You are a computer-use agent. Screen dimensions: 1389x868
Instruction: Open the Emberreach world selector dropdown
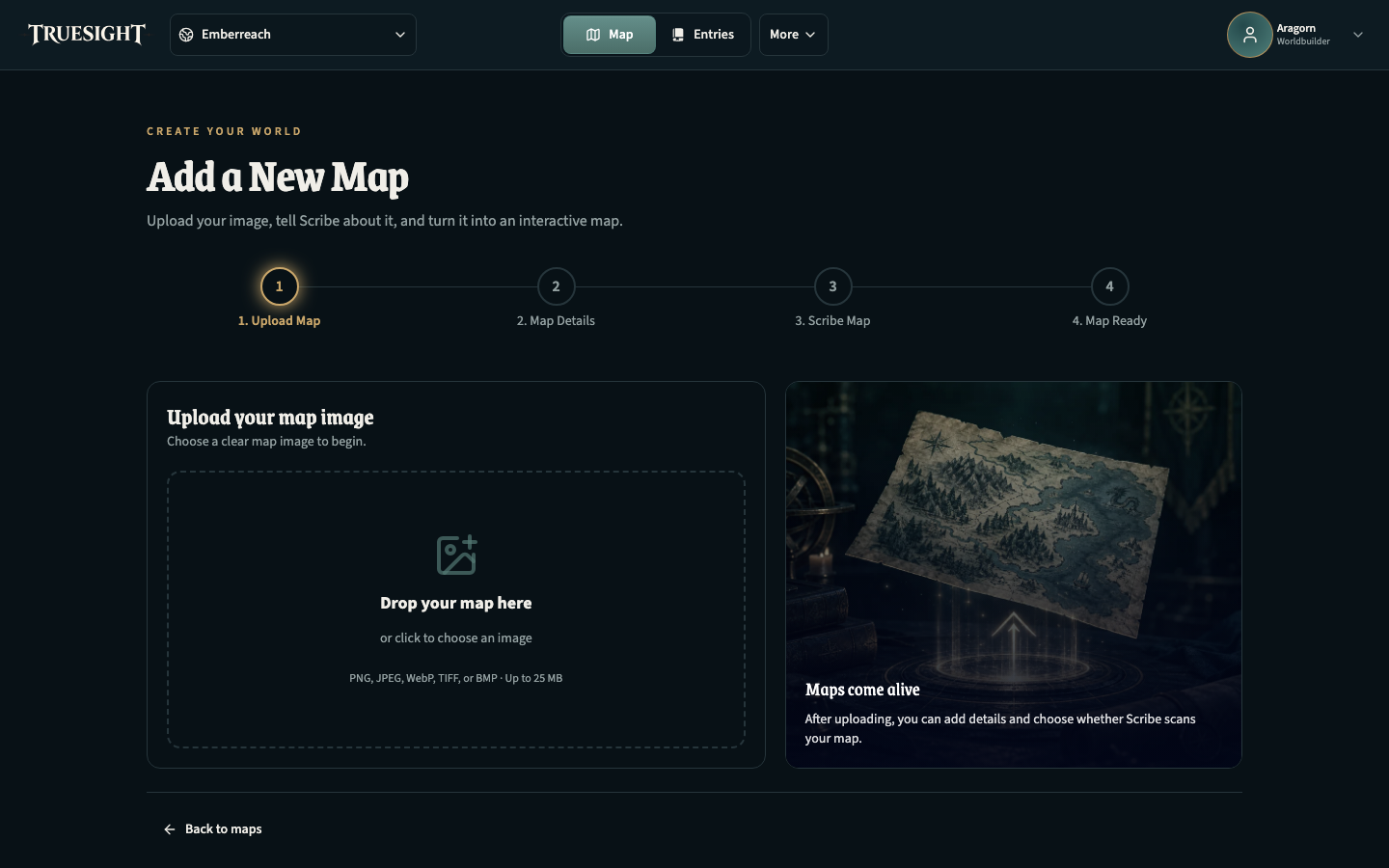pos(293,35)
